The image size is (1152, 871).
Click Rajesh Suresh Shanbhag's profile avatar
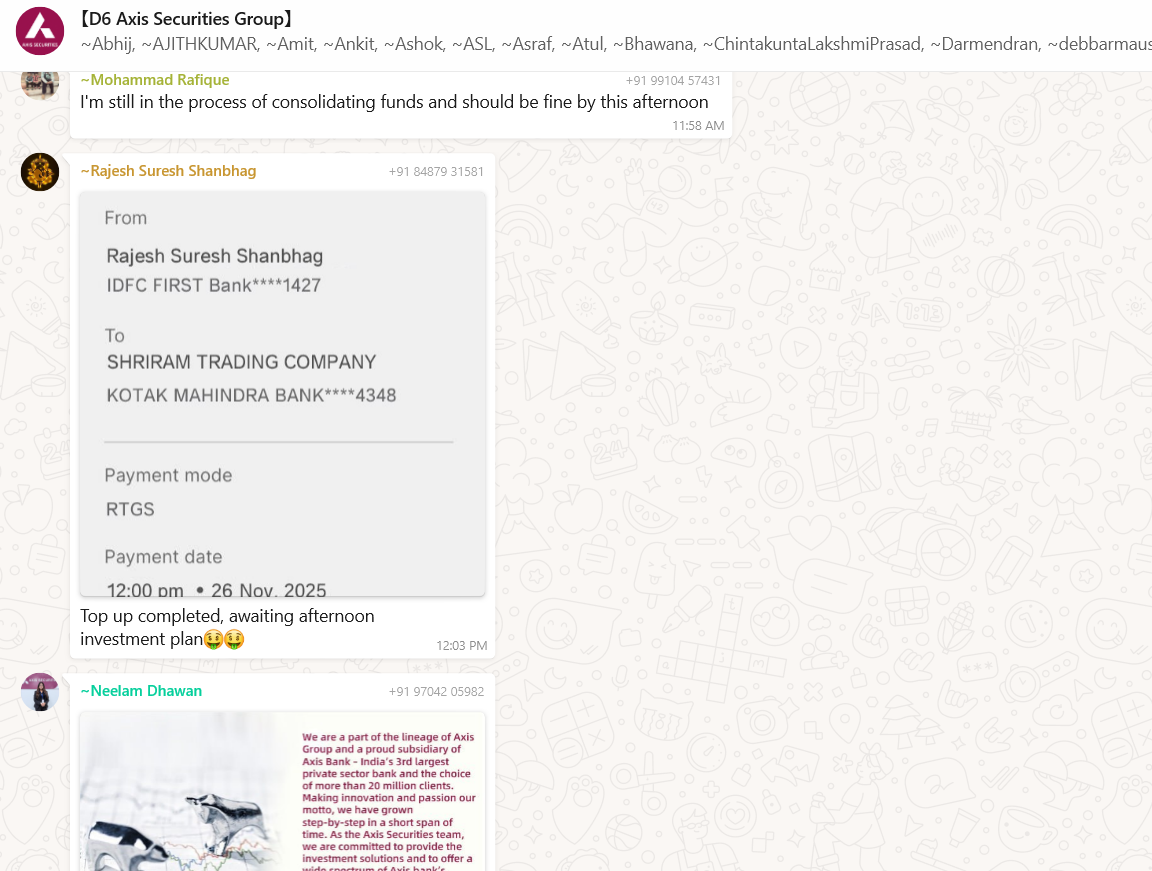point(40,172)
